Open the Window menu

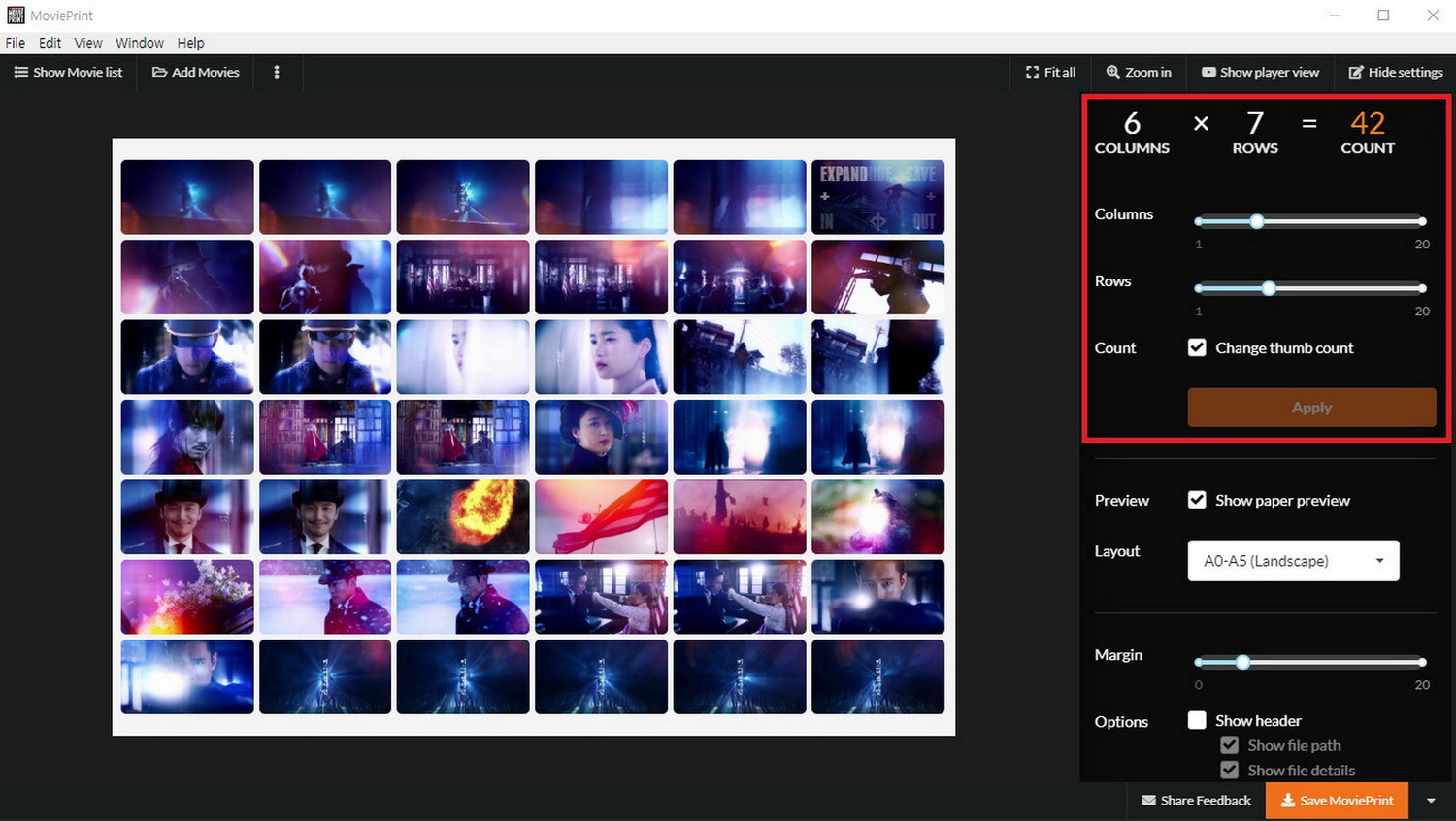[140, 43]
